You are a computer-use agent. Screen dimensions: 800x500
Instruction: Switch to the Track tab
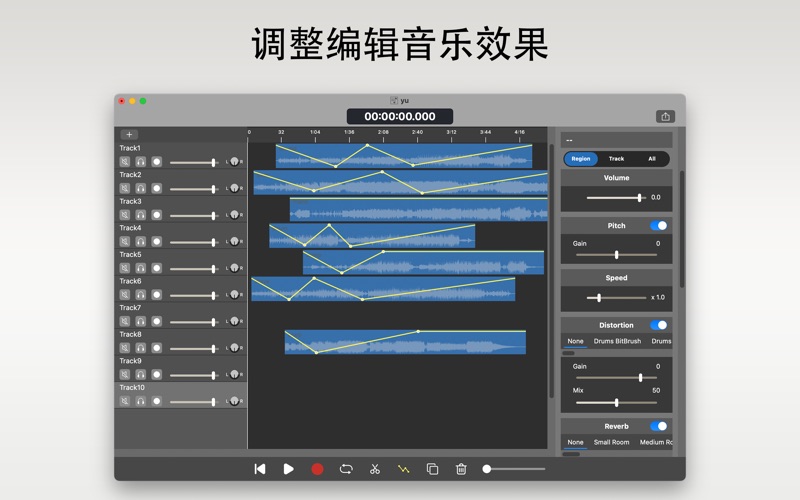616,158
